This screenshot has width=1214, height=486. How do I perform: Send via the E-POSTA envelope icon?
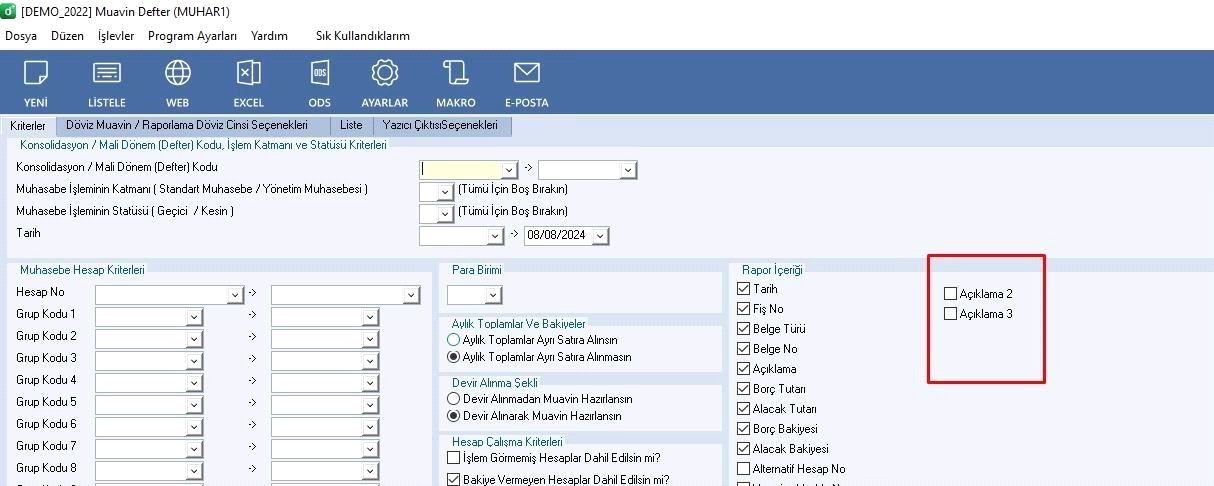pyautogui.click(x=526, y=74)
